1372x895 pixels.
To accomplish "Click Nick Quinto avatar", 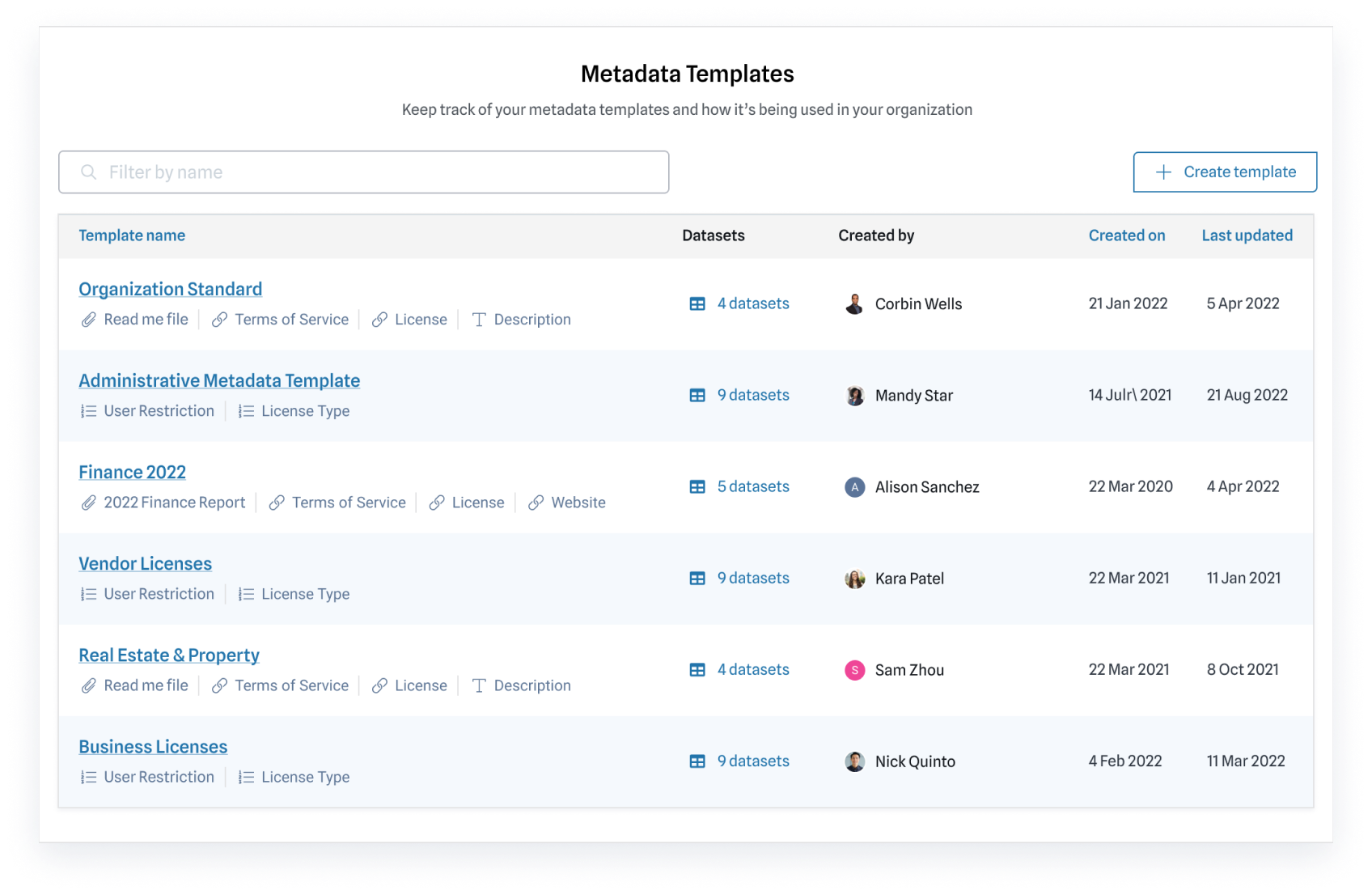I will click(x=854, y=761).
